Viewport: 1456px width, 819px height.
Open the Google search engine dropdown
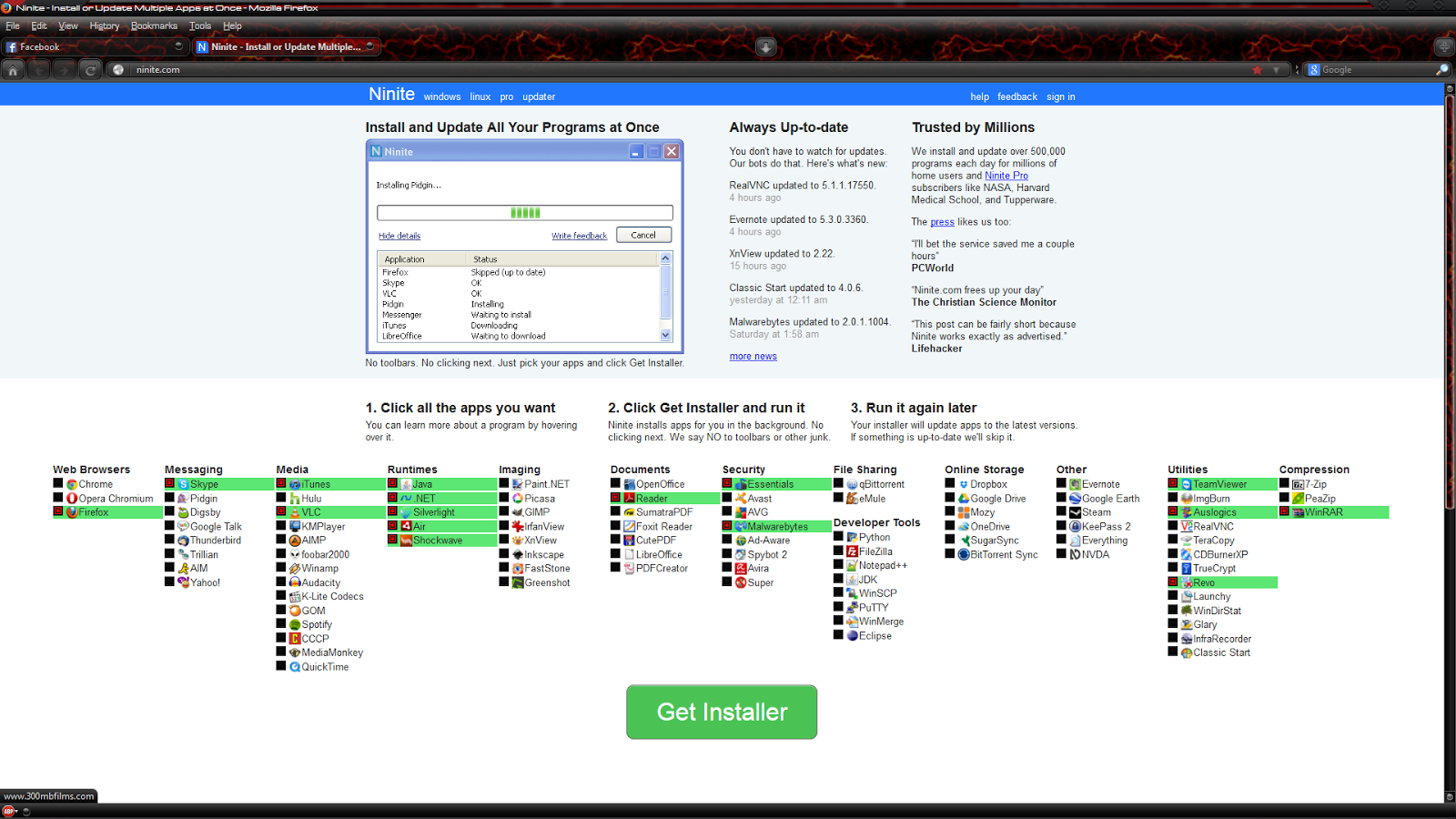click(x=1314, y=69)
